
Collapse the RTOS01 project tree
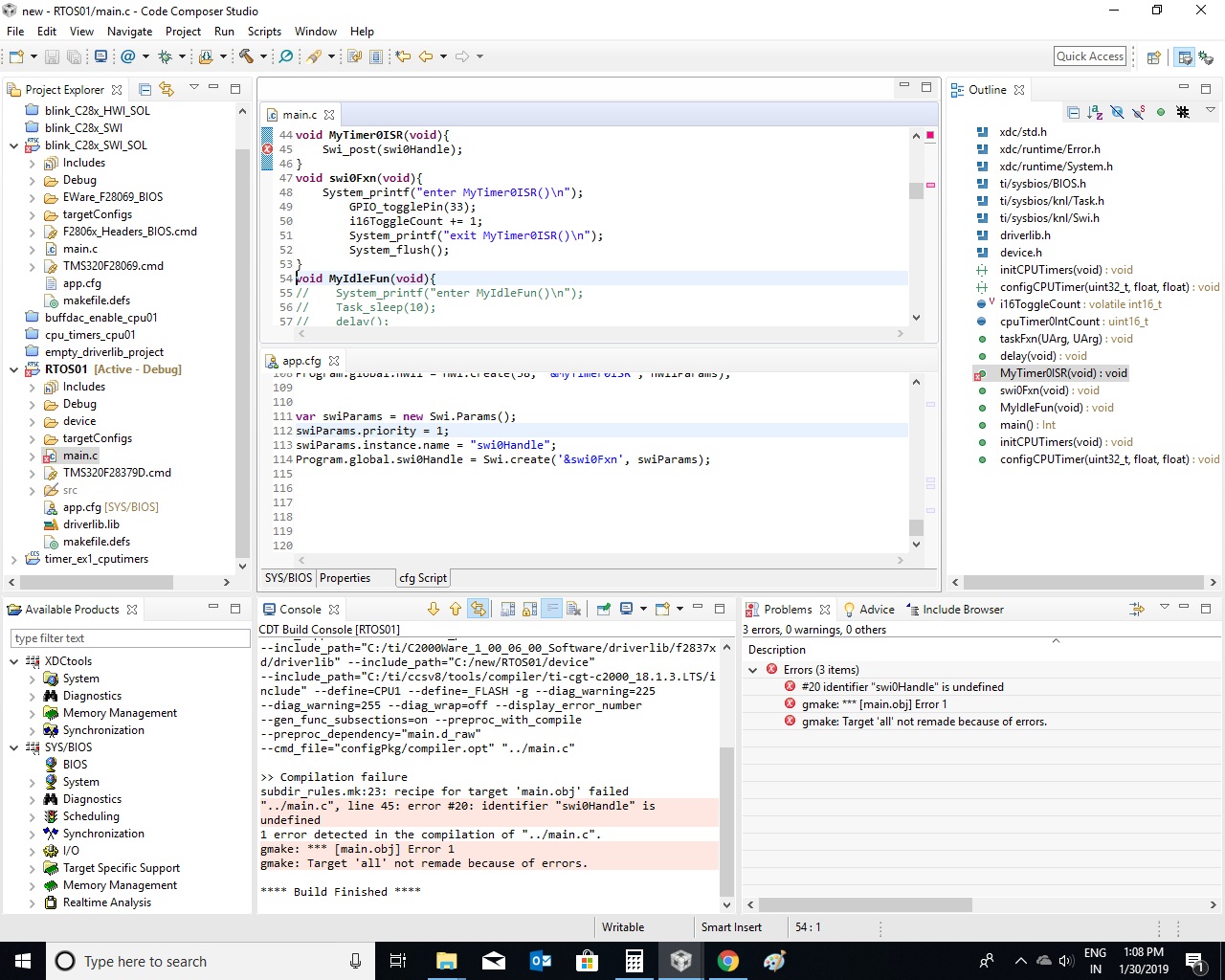tap(13, 369)
